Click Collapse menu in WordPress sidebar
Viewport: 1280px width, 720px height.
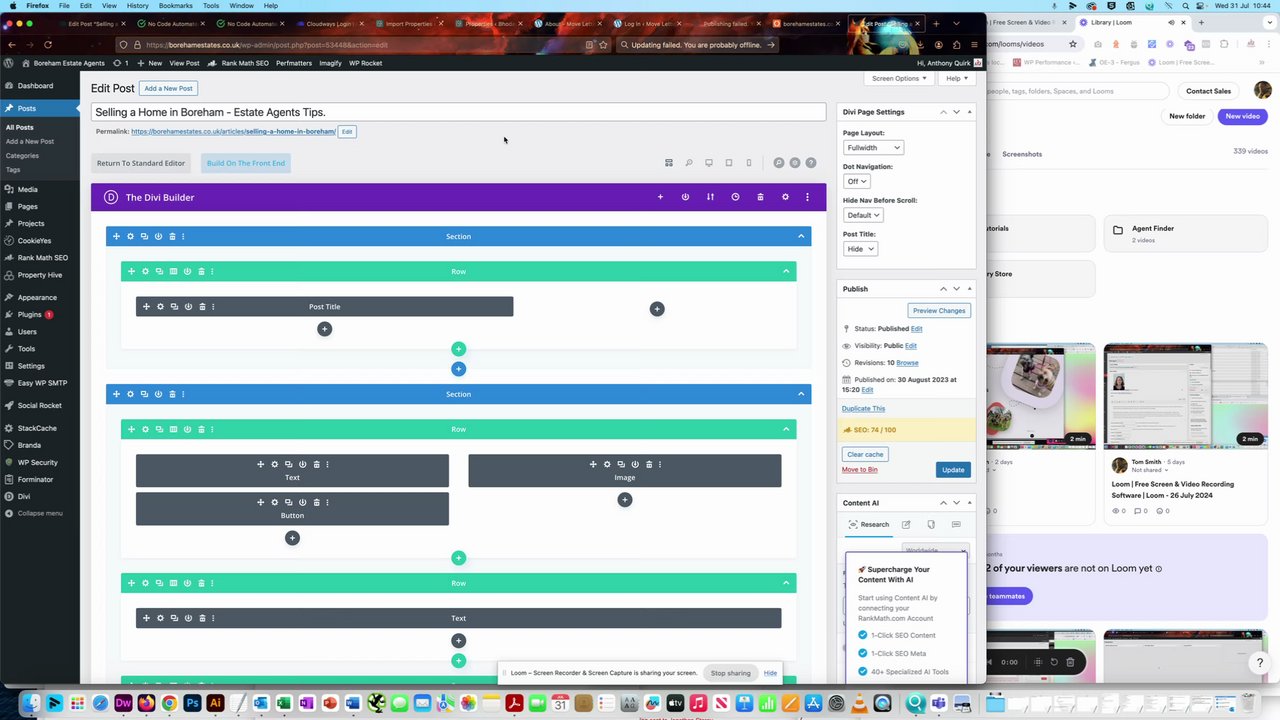coord(40,513)
